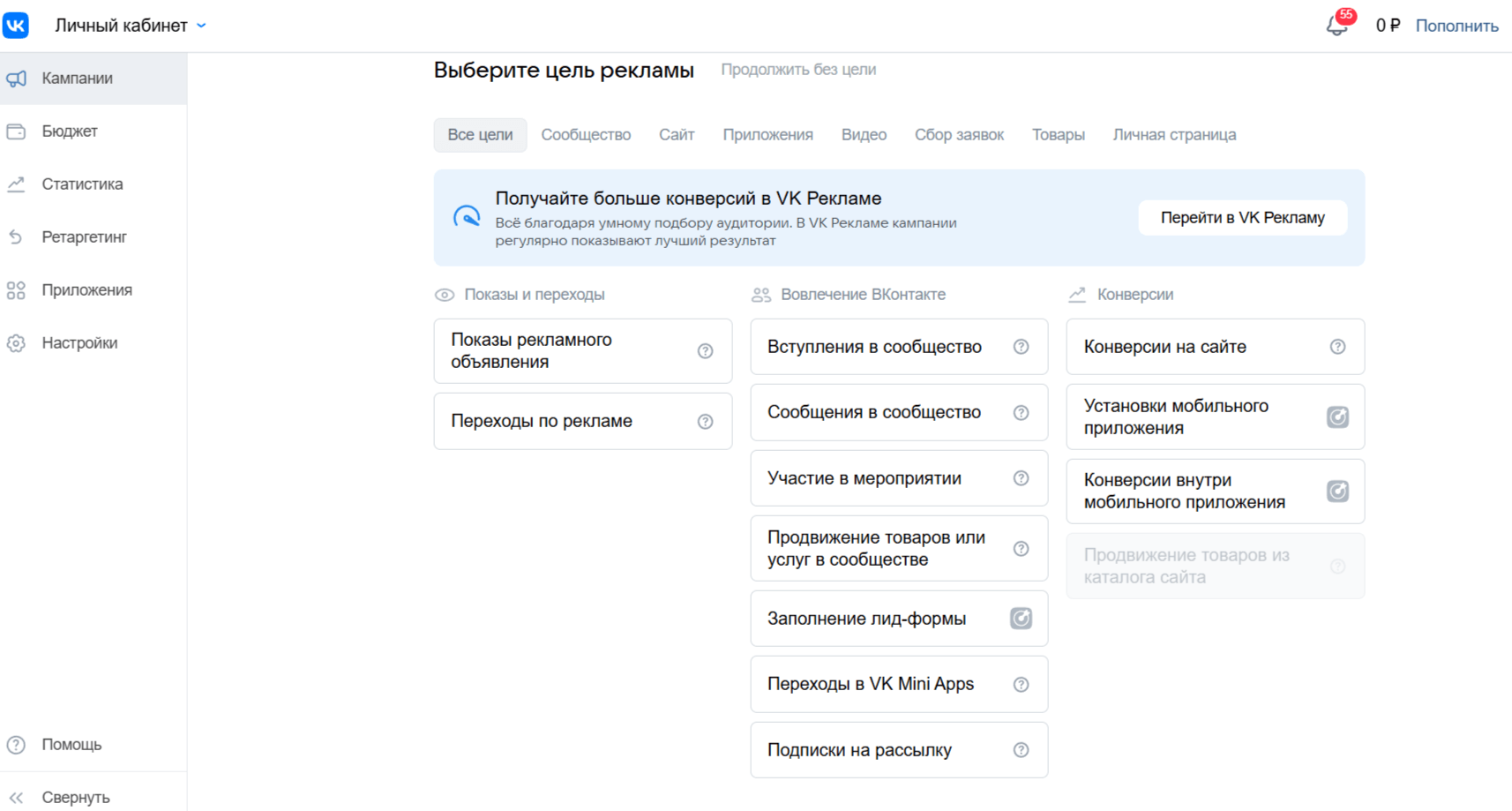Click help icon beside Конверсии на сайте

[x=1337, y=347]
